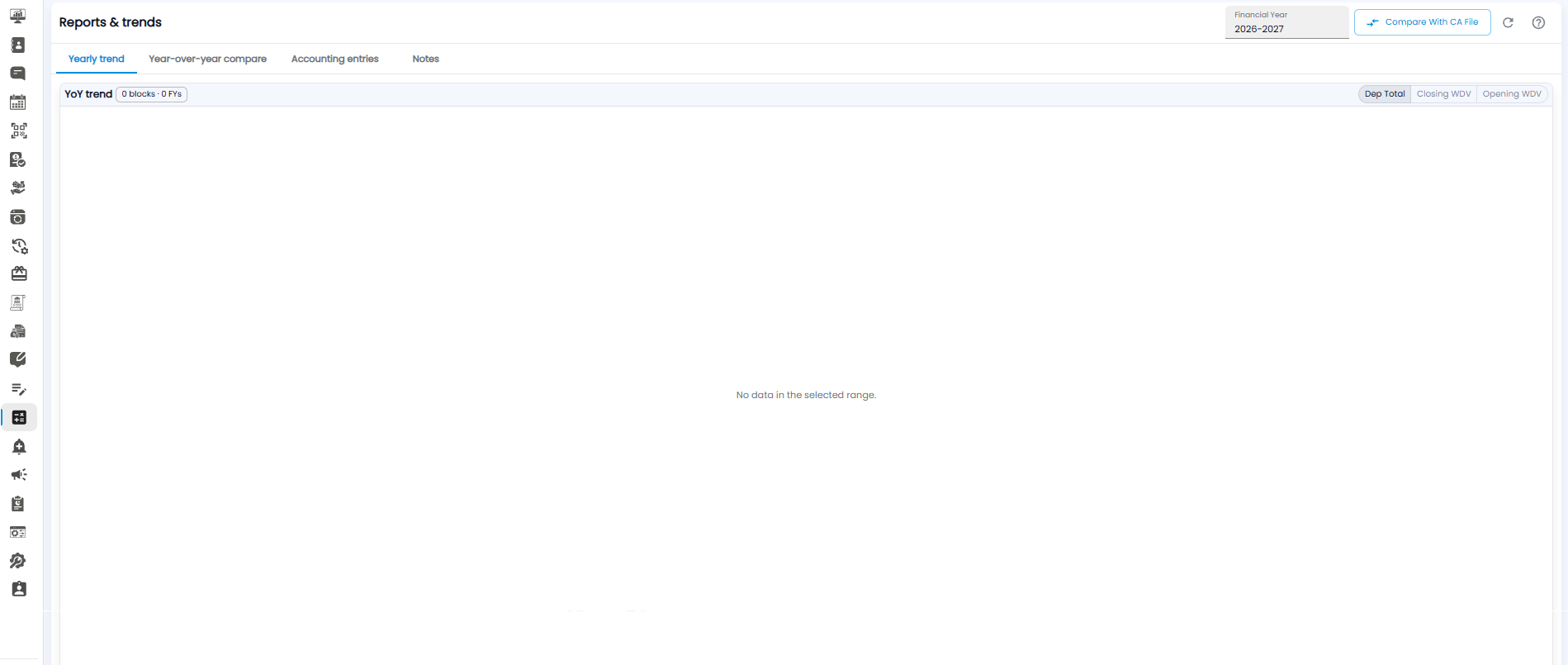Open the gift card sidebar icon
Screen dimensions: 1568x665
coord(18,273)
